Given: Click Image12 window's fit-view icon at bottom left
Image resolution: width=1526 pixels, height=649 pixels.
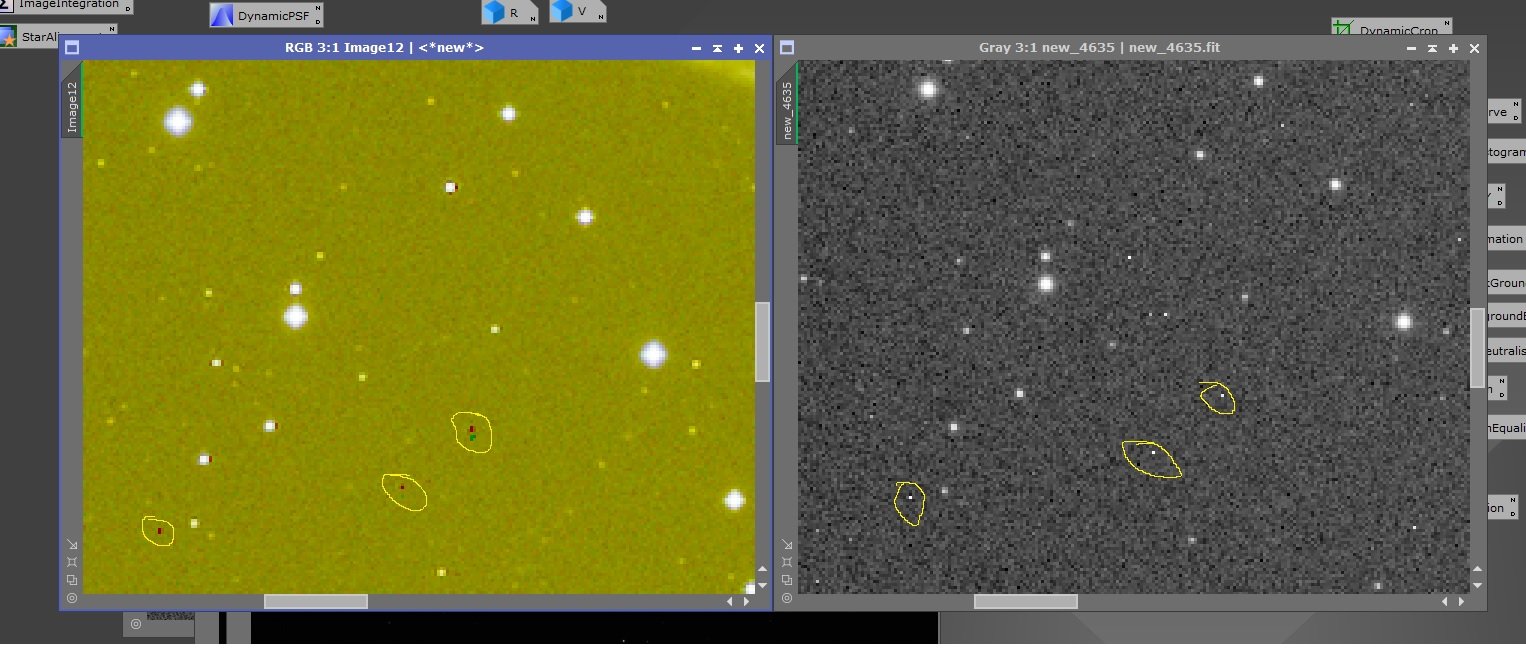Looking at the screenshot, I should (x=72, y=544).
